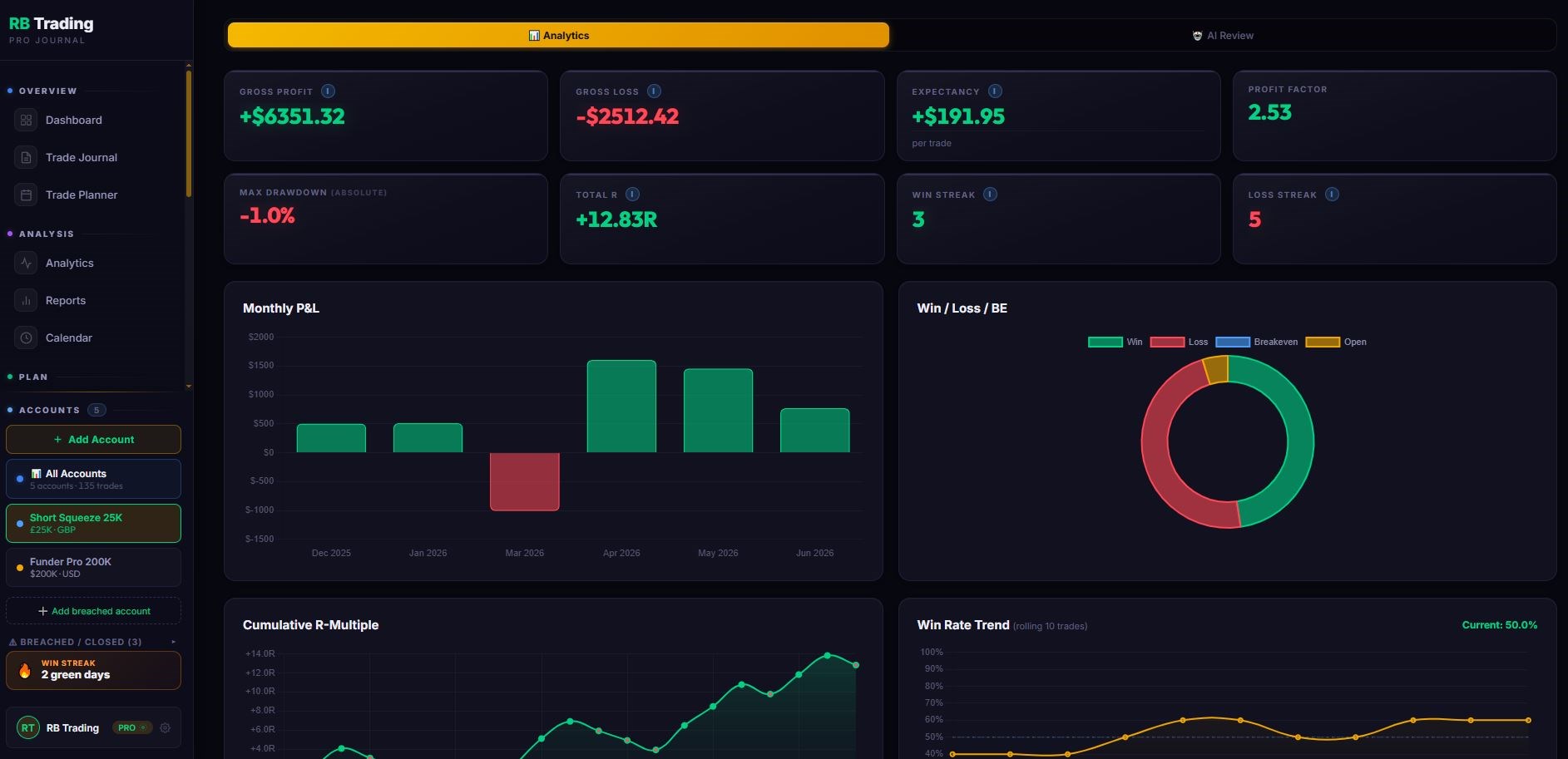Click the +12.83R total R value
Viewport: 1568px width, 759px height.
[616, 219]
